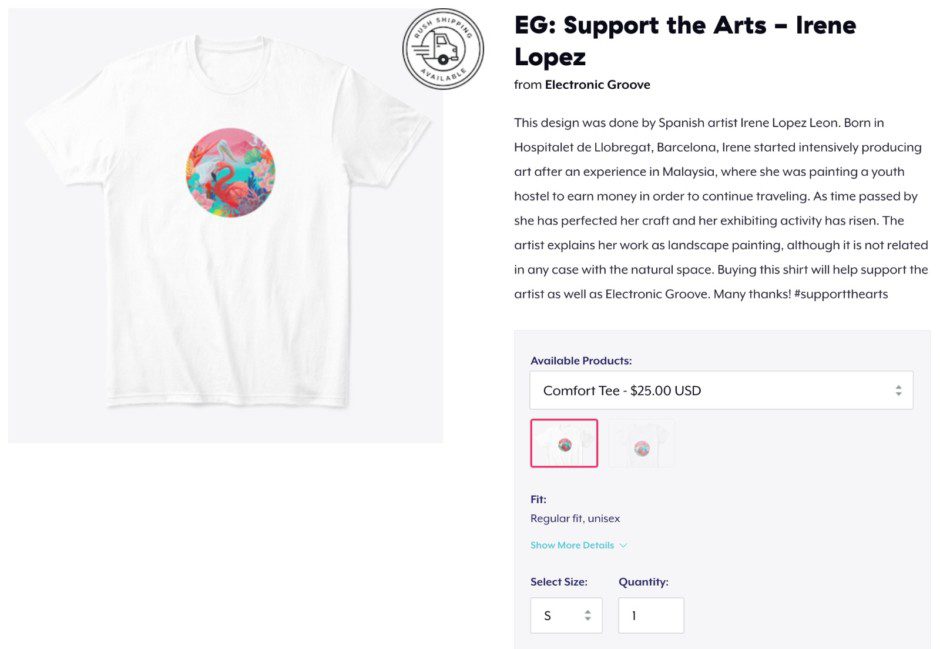Click the Fit heading
Viewport: 940px width, 649px height.
(x=538, y=499)
